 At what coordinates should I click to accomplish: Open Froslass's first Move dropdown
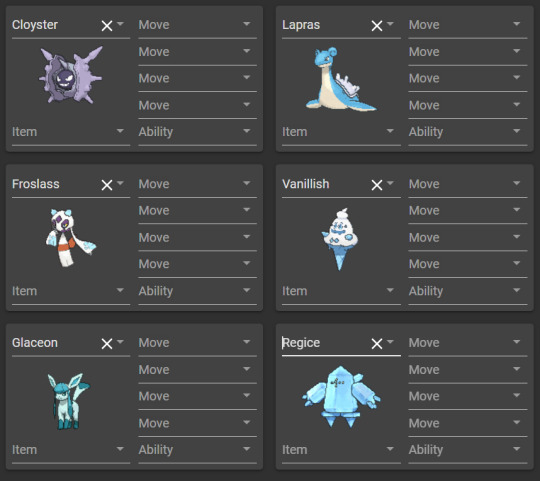pos(198,184)
